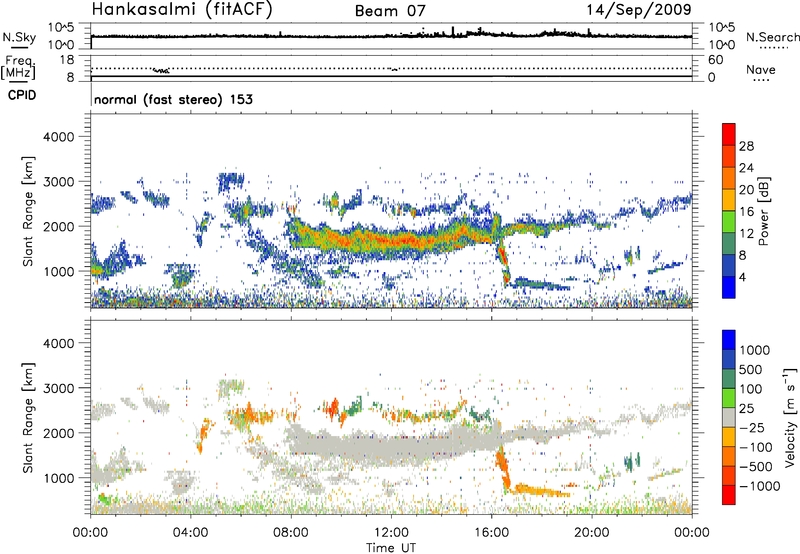
Task: Click 'Slant Range [km]' label of power panel
Action: click(x=28, y=211)
